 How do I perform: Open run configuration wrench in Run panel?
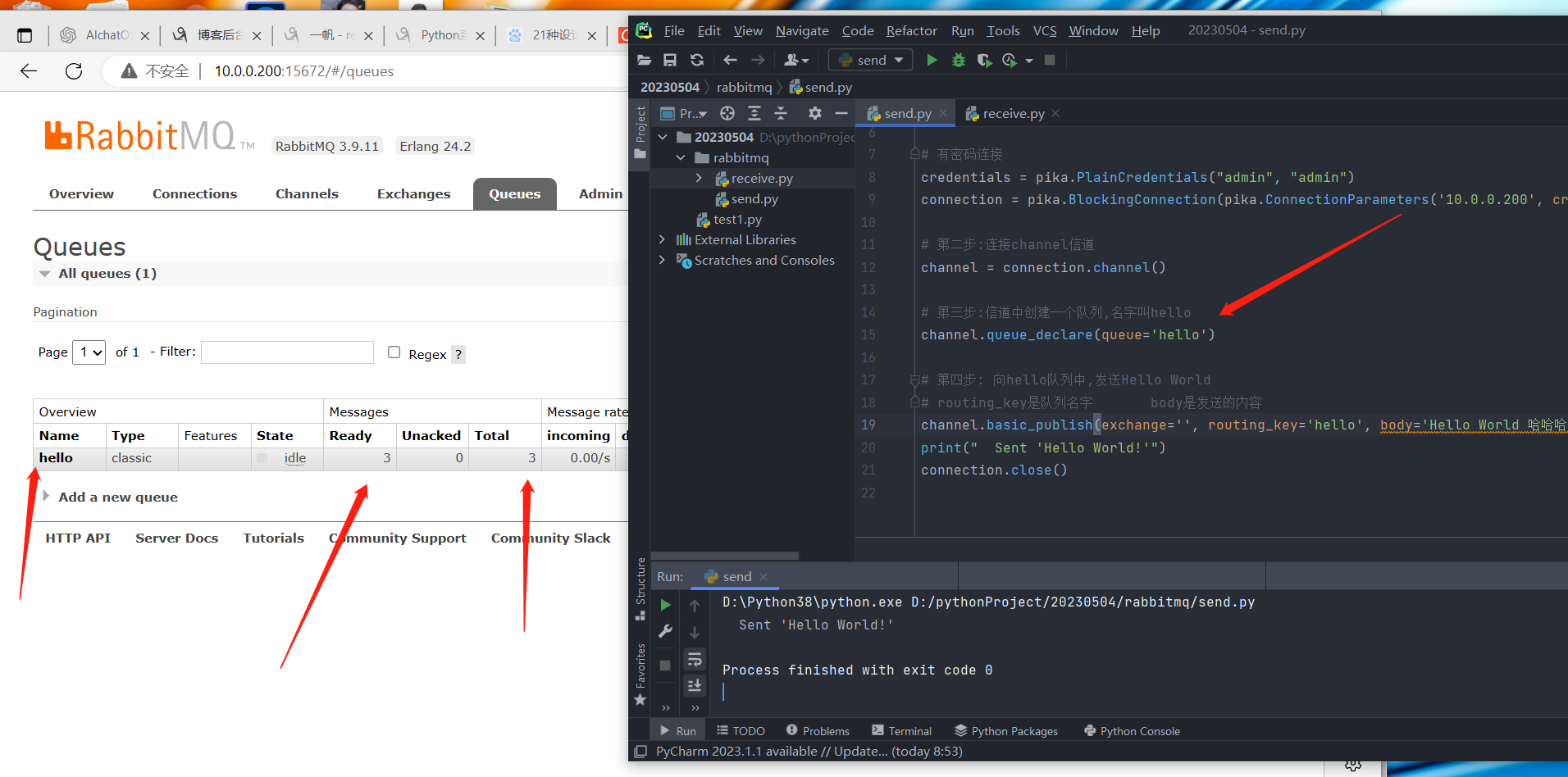point(665,631)
